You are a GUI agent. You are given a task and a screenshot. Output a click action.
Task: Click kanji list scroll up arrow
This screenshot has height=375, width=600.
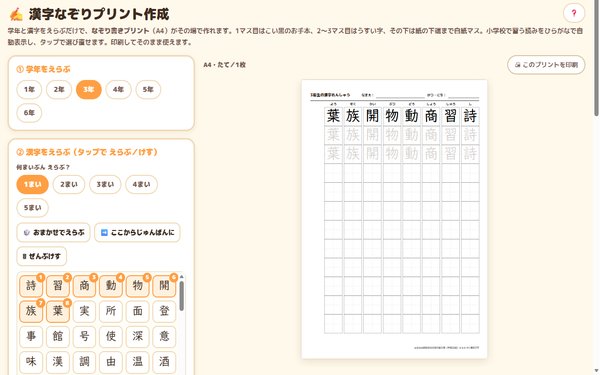pos(181,277)
